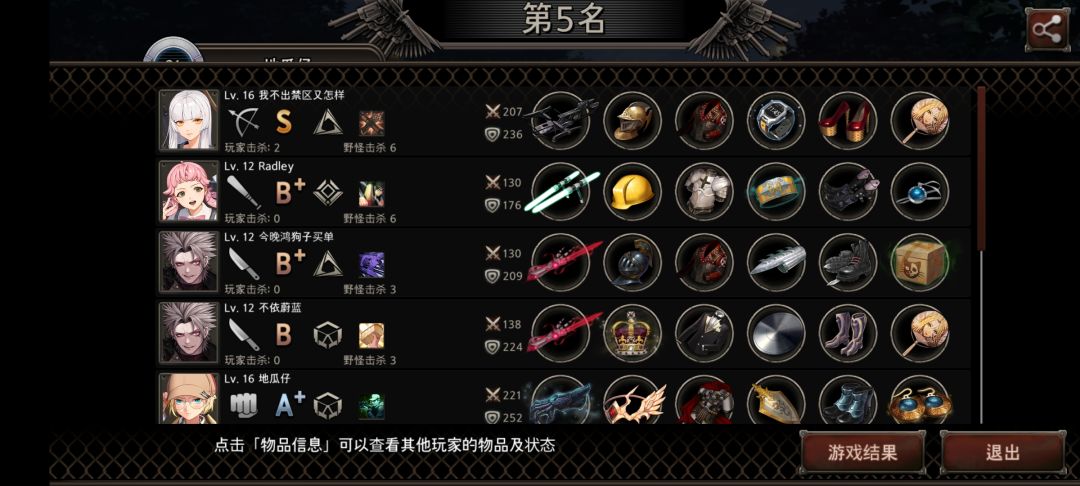Tap the purple boots in 不依蔚蓝 row

pos(848,333)
